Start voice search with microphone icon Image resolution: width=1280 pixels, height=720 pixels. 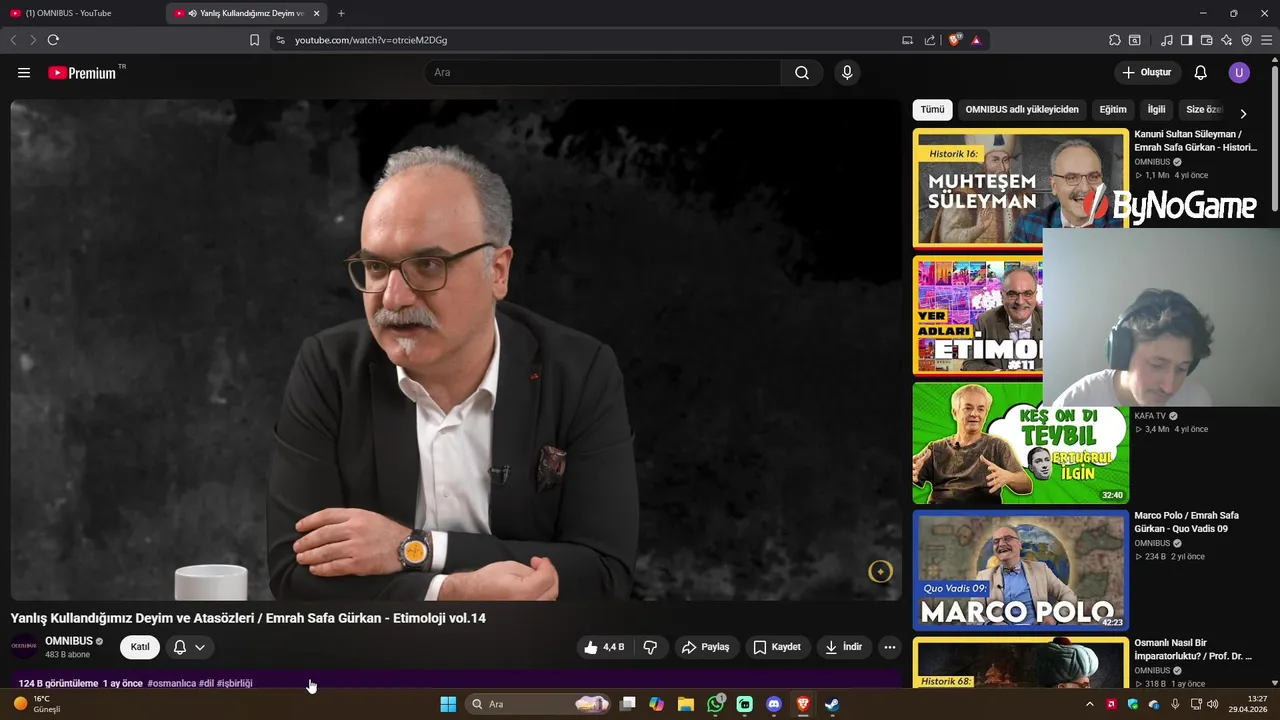[x=847, y=72]
